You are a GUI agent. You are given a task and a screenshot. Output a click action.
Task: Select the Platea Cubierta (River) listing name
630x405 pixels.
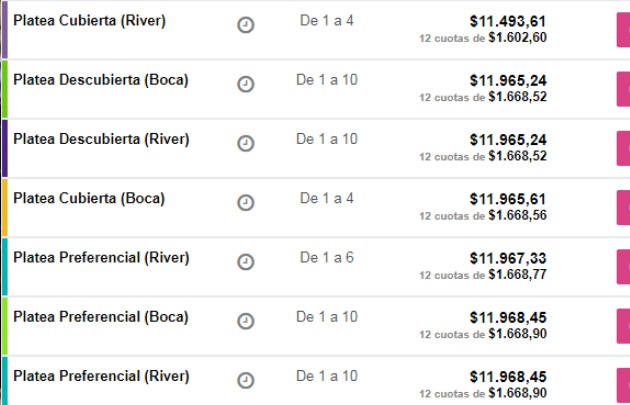[89, 20]
